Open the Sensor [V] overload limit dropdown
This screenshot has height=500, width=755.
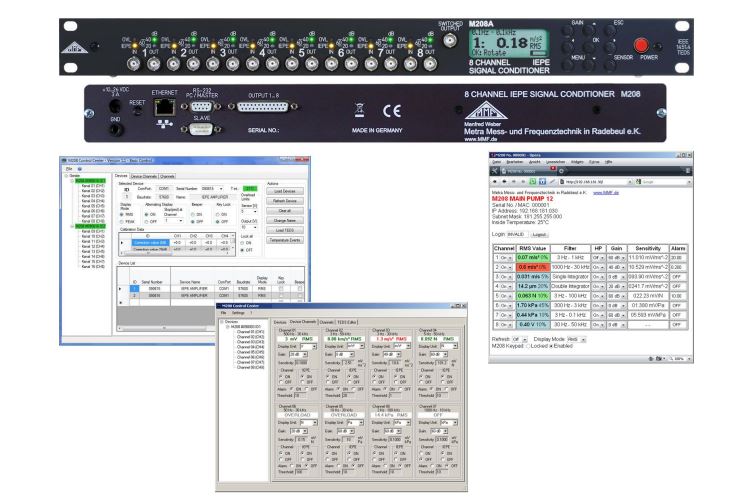click(x=249, y=211)
